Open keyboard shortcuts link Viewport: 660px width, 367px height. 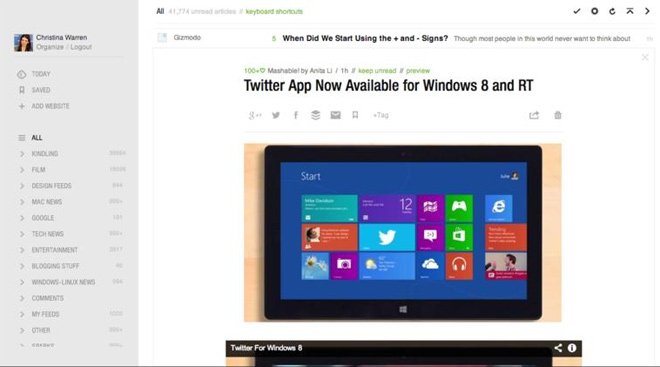coord(274,11)
